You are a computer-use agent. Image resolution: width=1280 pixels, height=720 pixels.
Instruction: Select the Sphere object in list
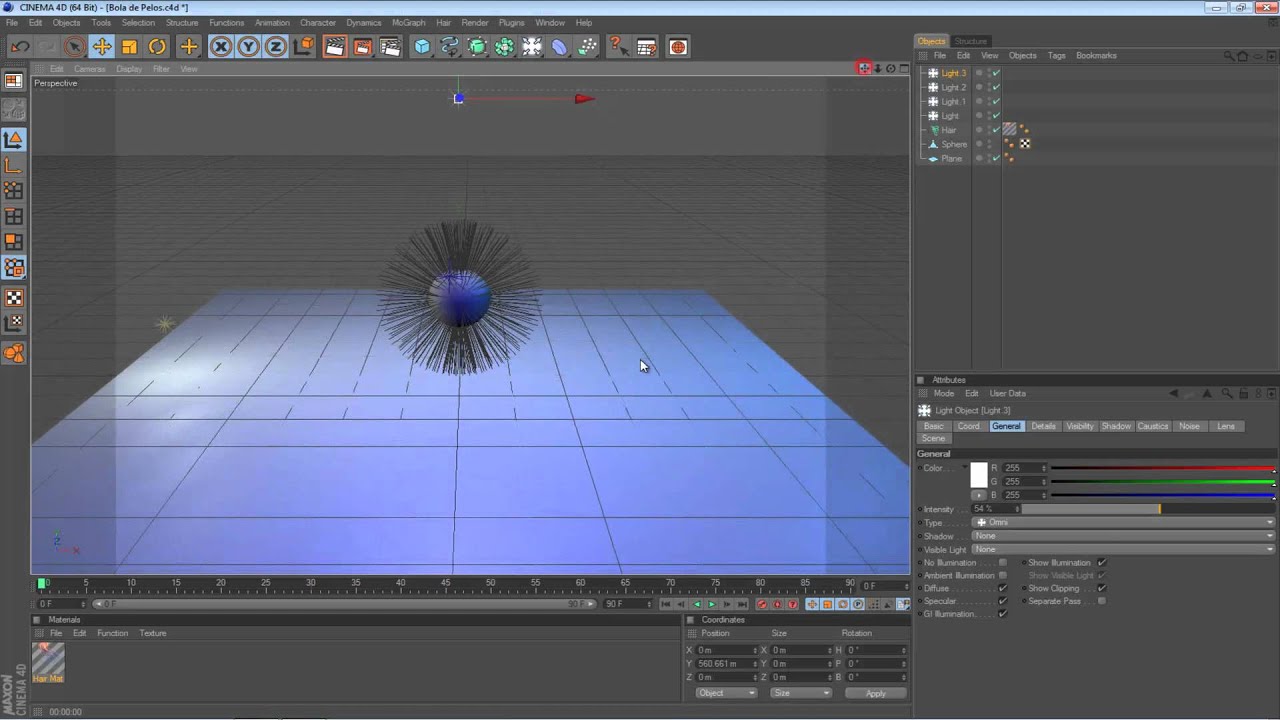point(954,144)
